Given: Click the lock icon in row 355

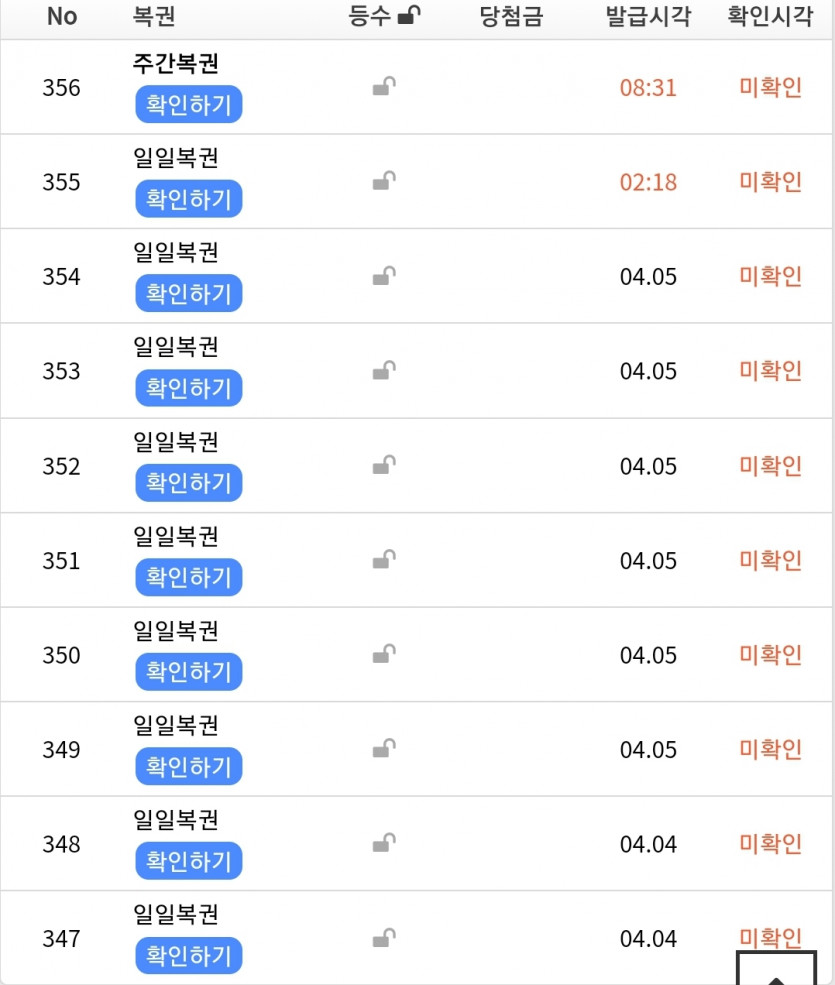Looking at the screenshot, I should (384, 181).
